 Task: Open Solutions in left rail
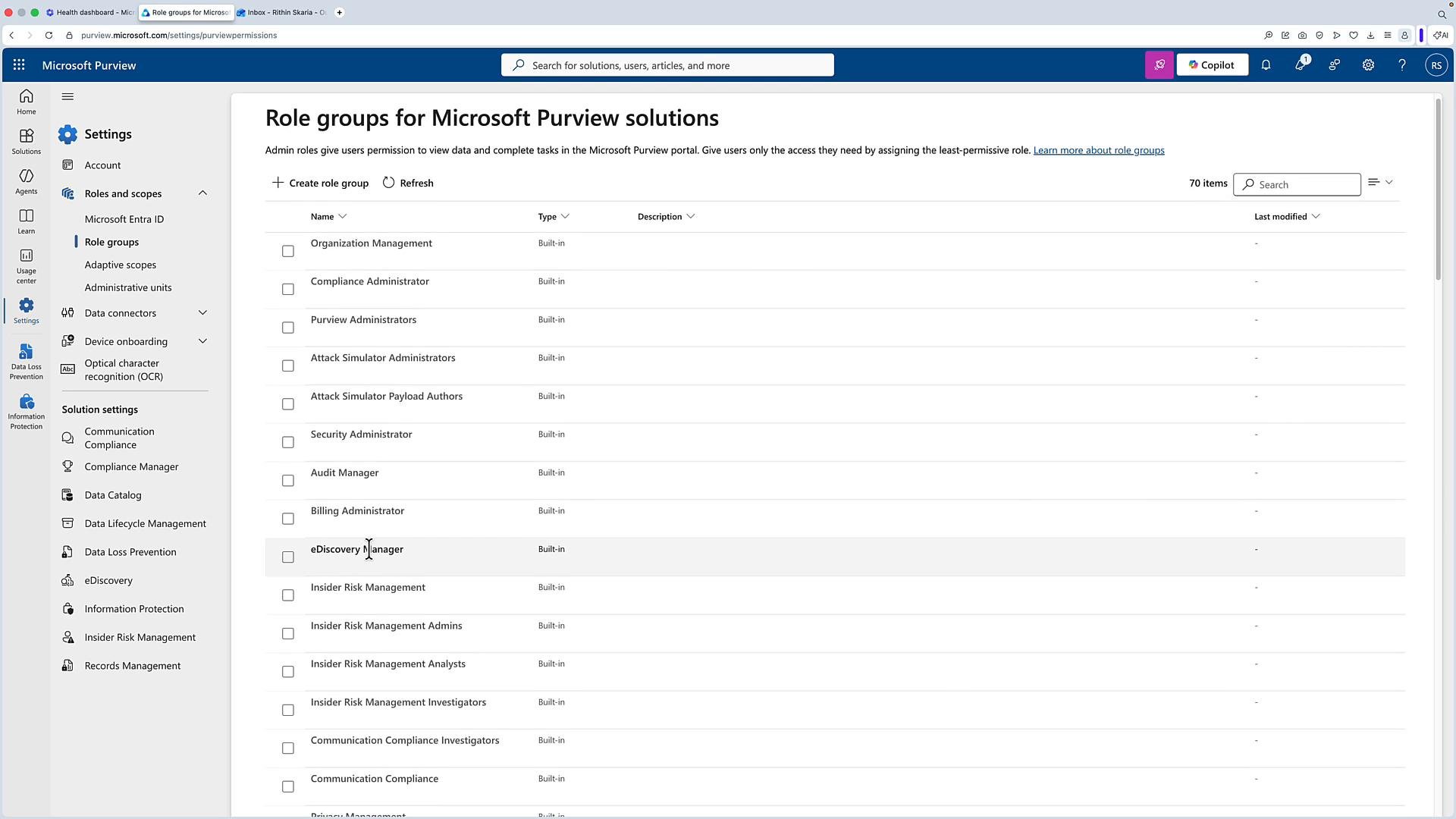[27, 141]
